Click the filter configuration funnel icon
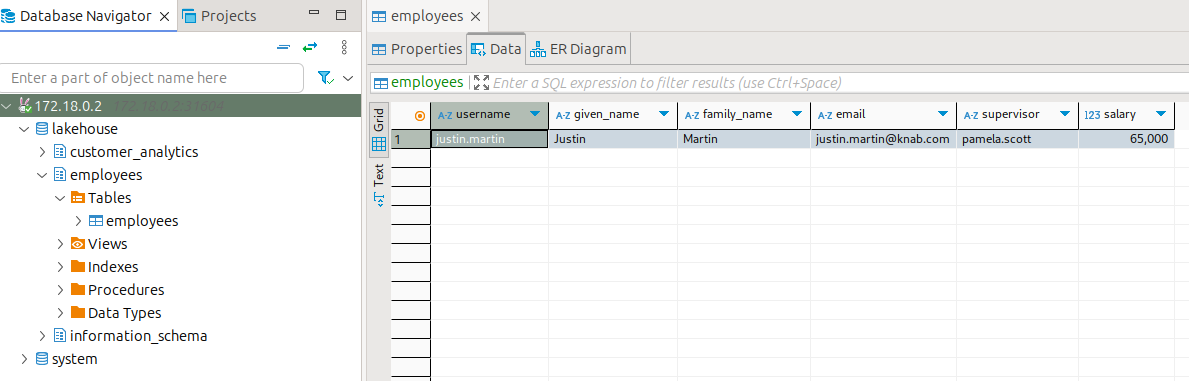Viewport: 1189px width, 381px height. pyautogui.click(x=326, y=78)
